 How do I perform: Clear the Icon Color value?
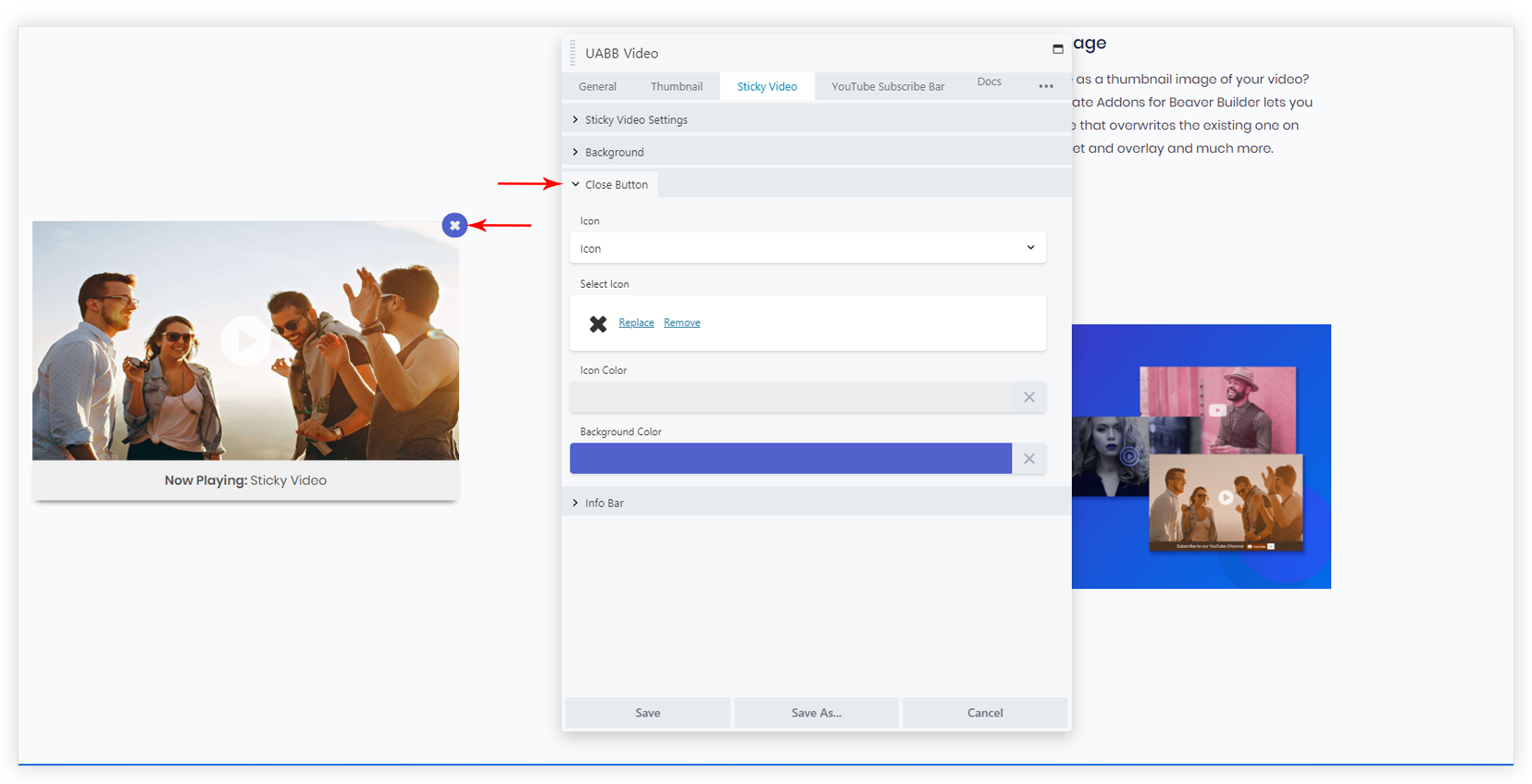pyautogui.click(x=1028, y=397)
